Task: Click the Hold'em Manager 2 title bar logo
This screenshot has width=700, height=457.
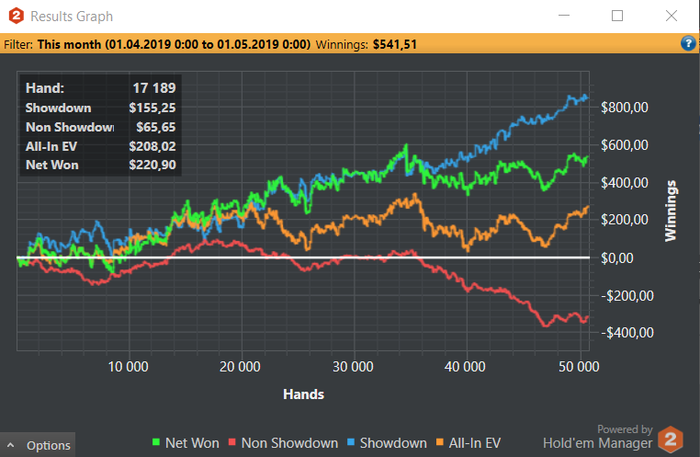Action: pyautogui.click(x=16, y=16)
